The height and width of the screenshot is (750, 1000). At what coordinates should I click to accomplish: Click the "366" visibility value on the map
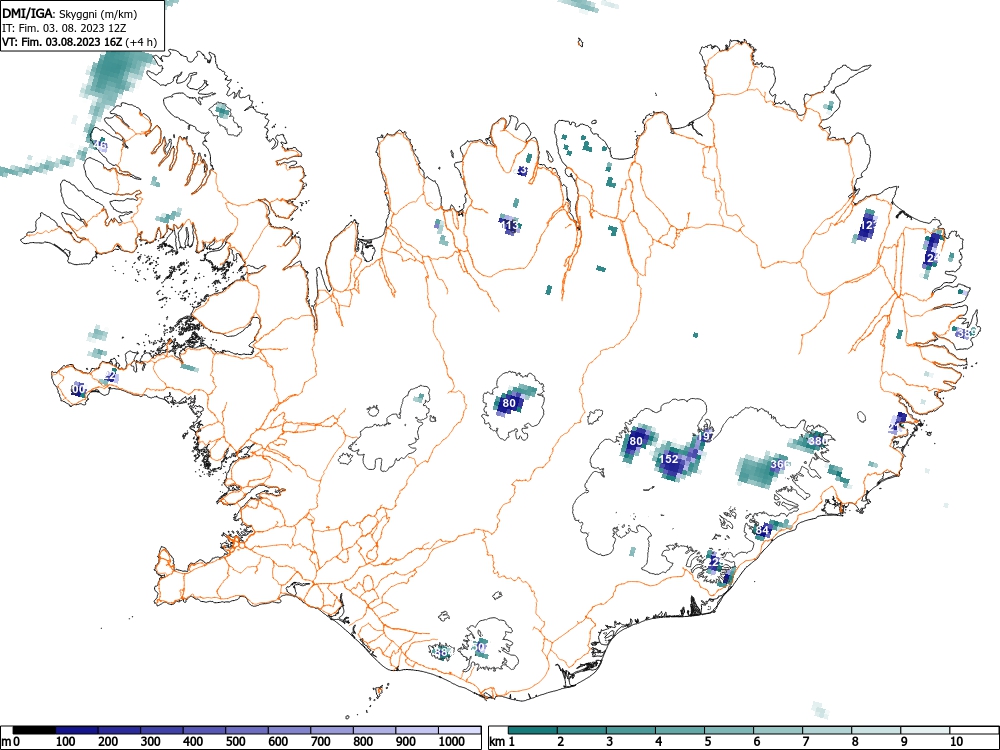780,464
